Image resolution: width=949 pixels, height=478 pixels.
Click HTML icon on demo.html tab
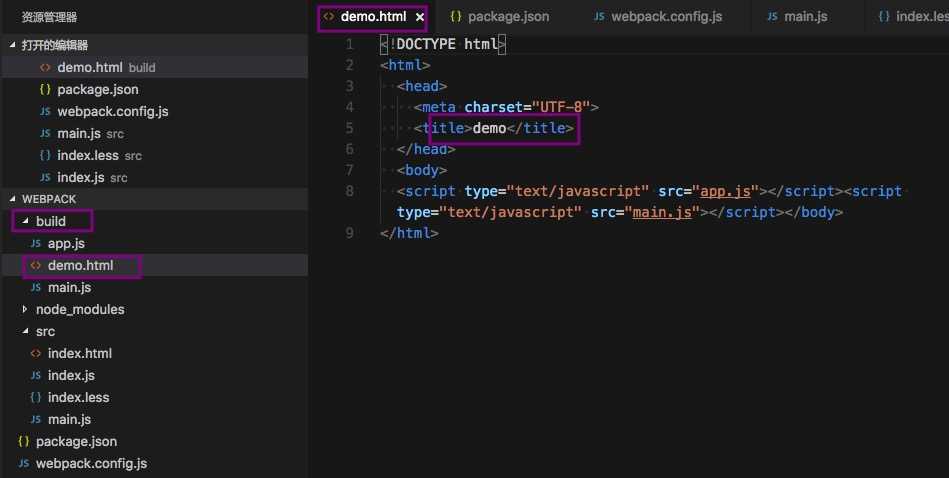(x=328, y=17)
